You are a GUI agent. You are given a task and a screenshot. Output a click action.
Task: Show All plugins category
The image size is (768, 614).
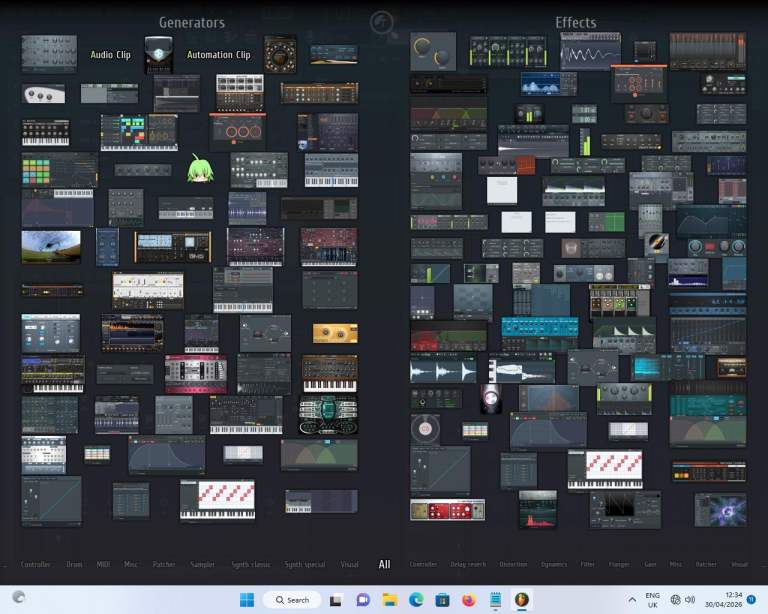tap(384, 565)
